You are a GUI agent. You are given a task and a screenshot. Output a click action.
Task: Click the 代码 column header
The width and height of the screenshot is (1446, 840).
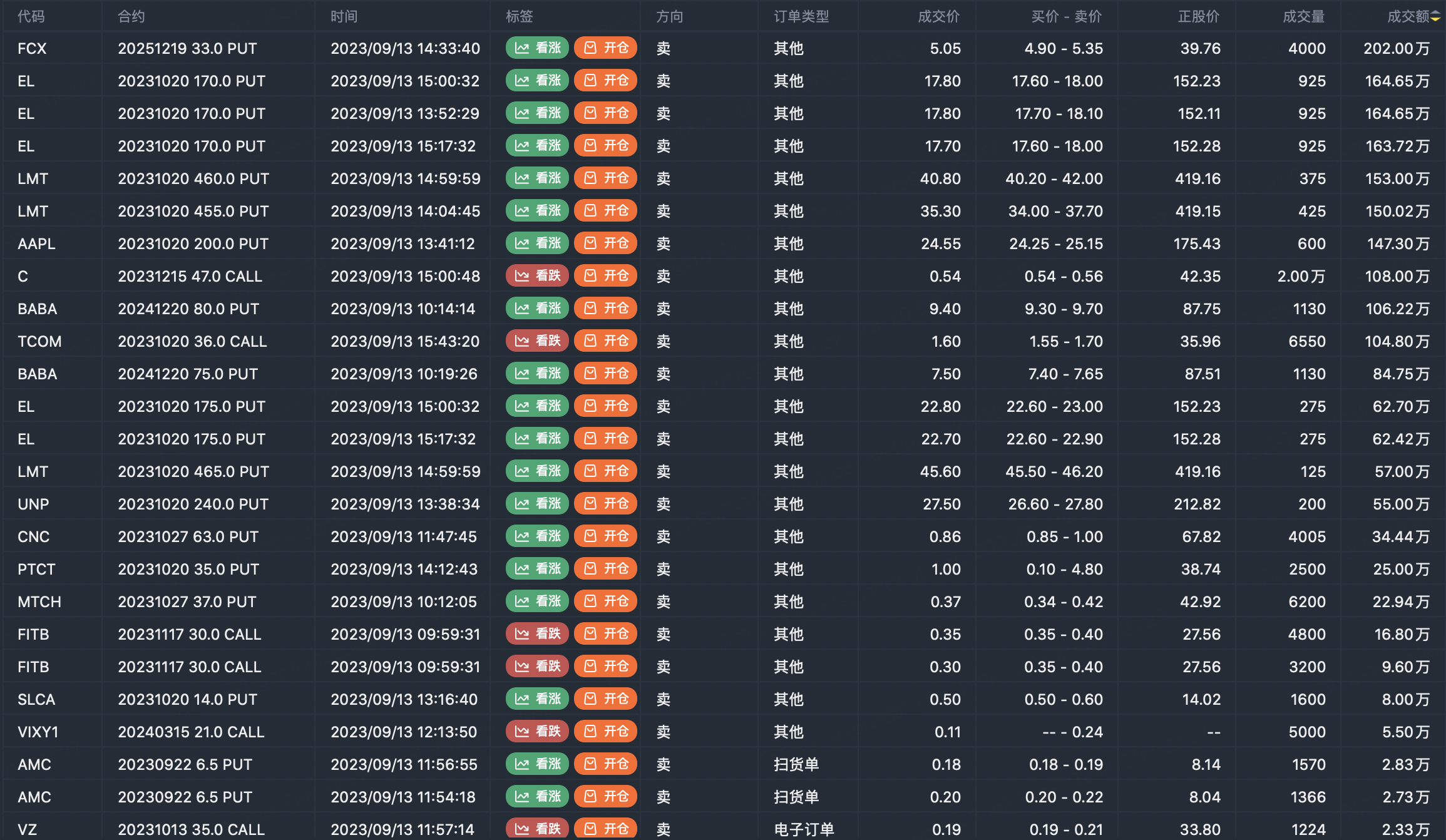(x=31, y=17)
